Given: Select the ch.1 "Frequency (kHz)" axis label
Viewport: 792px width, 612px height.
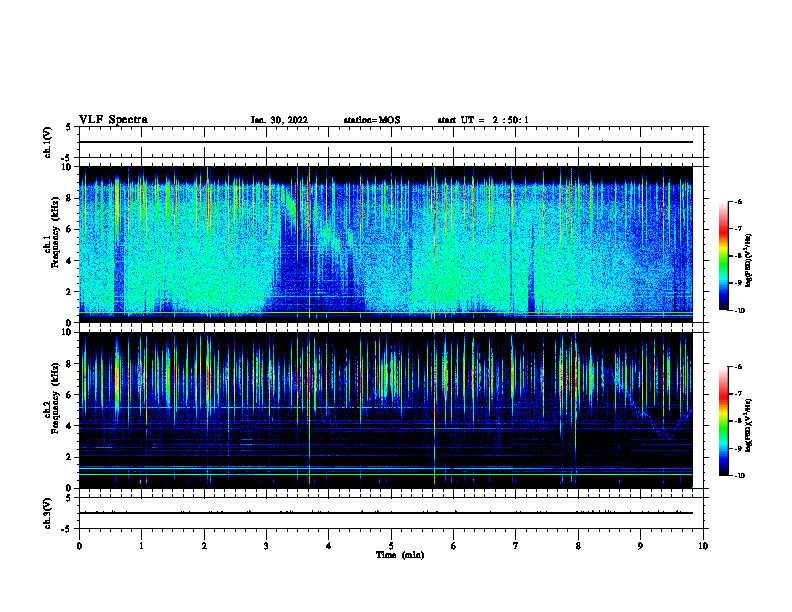Looking at the screenshot, I should pos(55,233).
